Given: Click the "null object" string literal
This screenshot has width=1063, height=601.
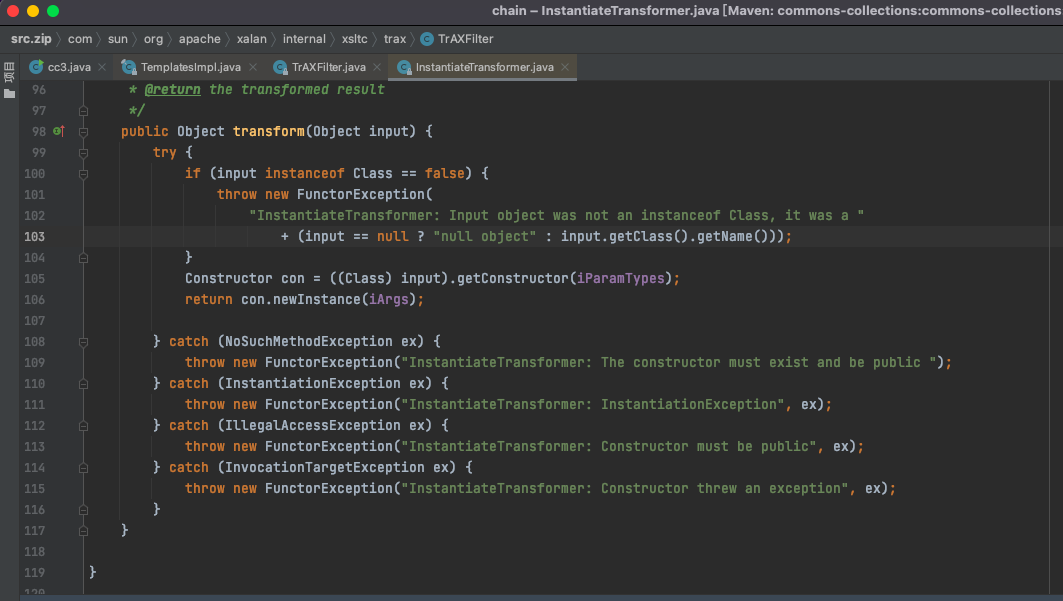Looking at the screenshot, I should (x=485, y=236).
